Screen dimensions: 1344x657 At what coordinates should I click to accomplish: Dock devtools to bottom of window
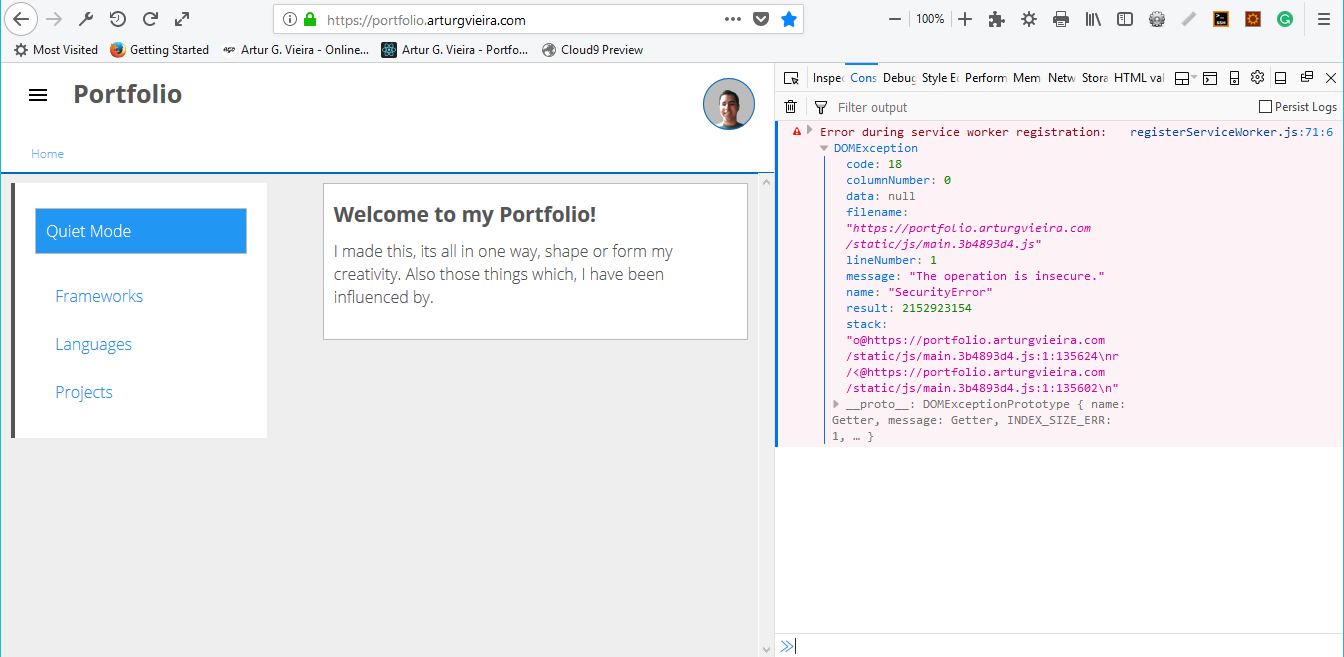(x=1281, y=78)
